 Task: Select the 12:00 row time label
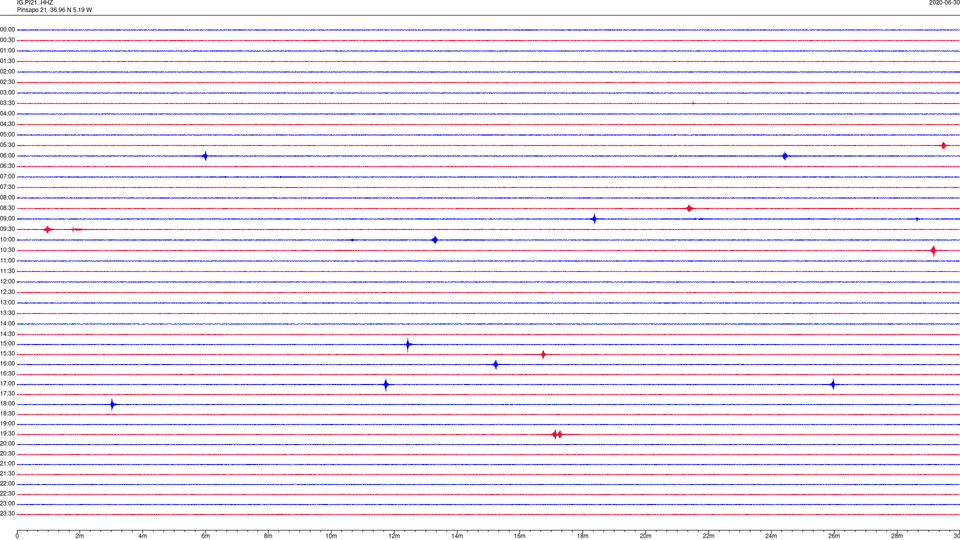pos(7,282)
